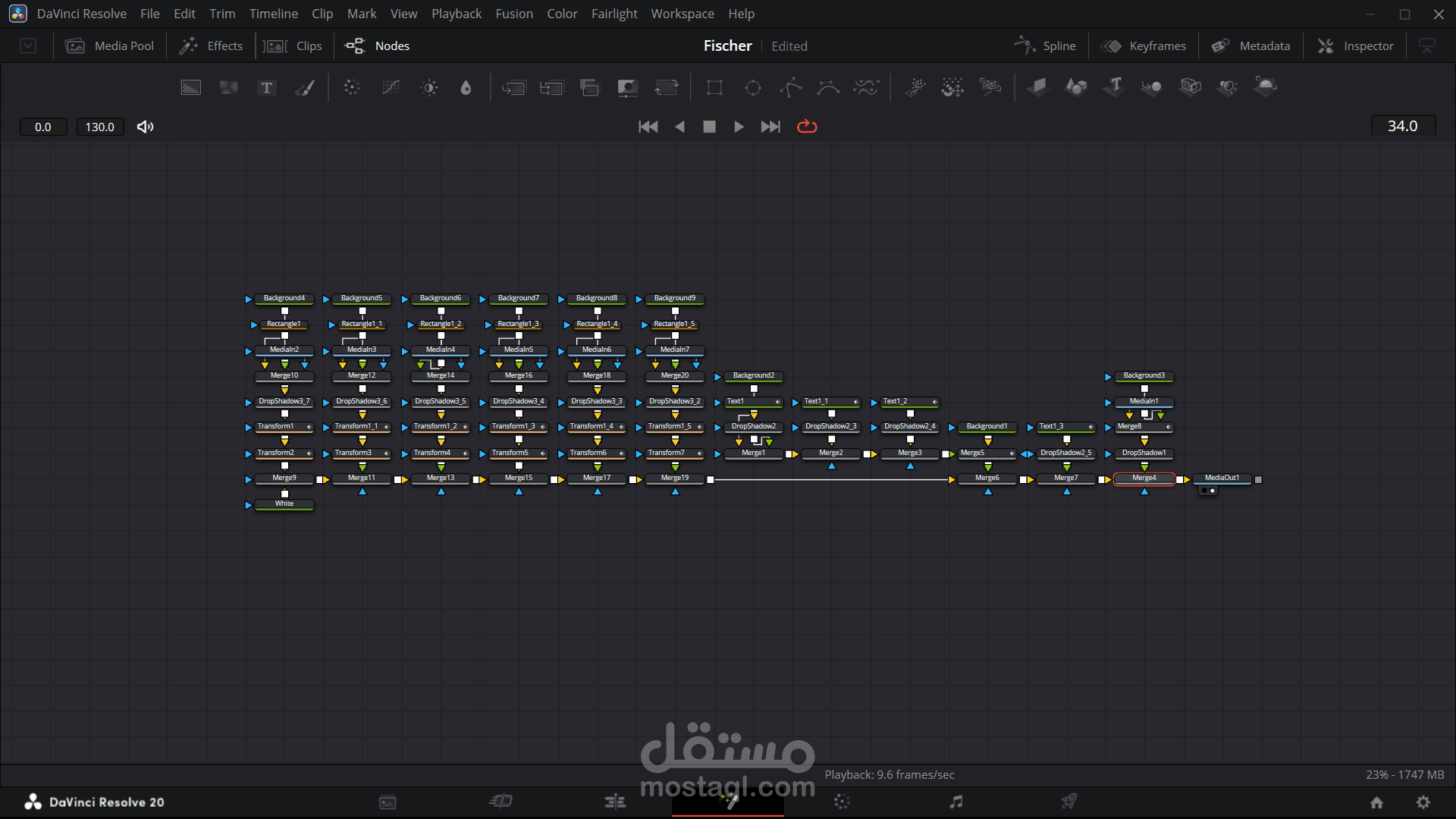
Task: Add a Background node from toolbar
Action: point(190,88)
